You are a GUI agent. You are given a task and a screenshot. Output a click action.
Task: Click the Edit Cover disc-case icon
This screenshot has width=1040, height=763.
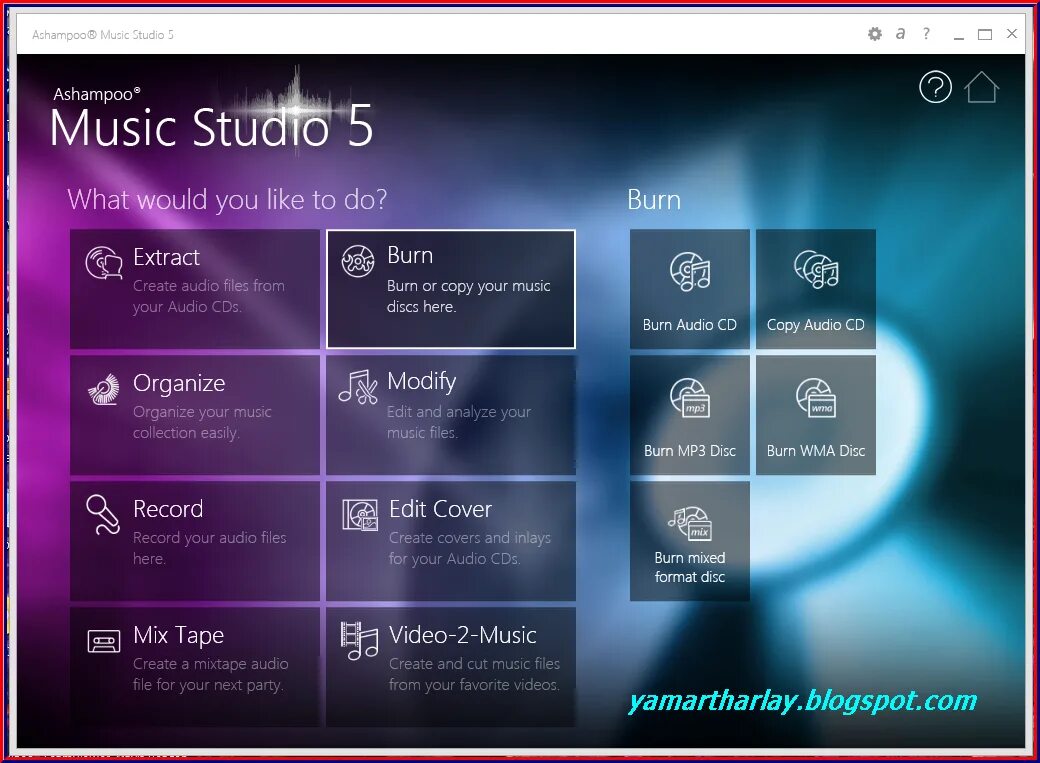[359, 515]
